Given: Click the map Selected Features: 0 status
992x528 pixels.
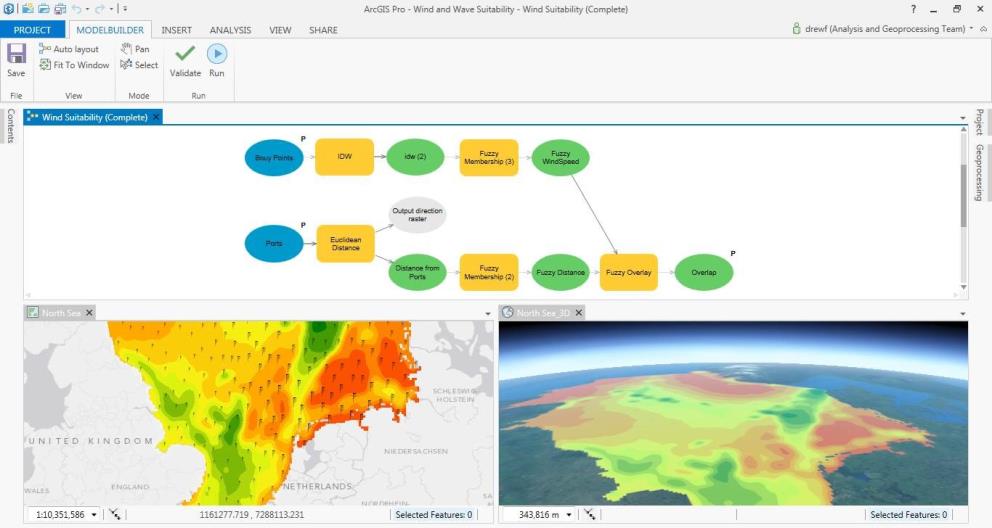Looking at the screenshot, I should [x=434, y=515].
